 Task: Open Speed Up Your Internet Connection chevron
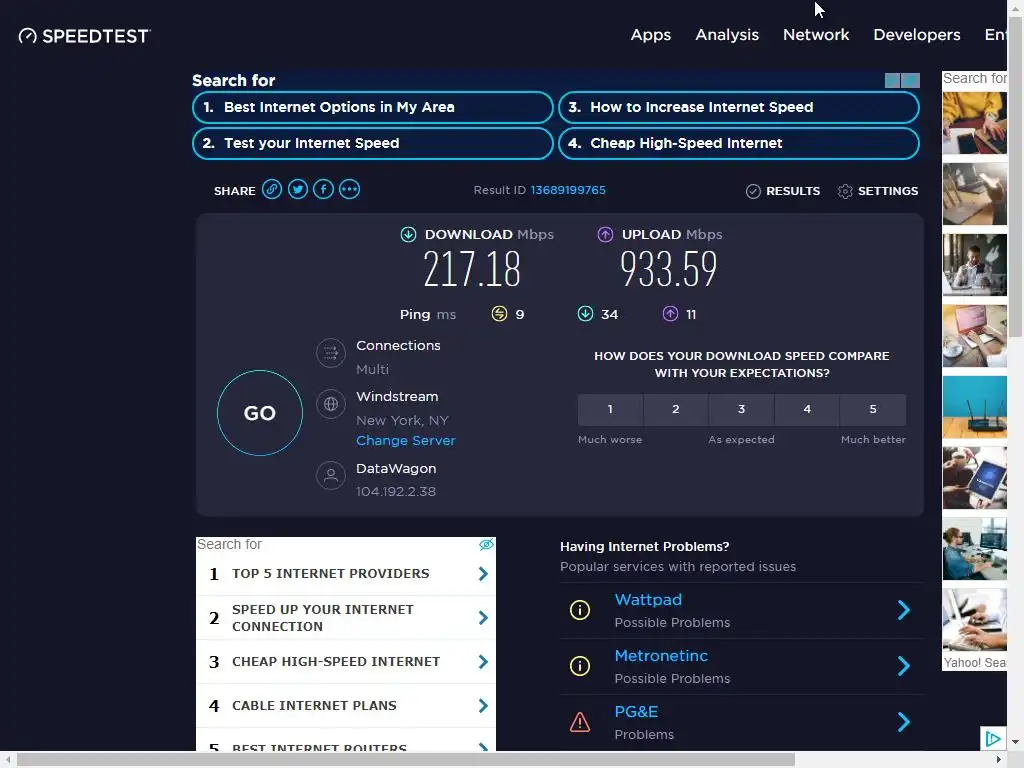(483, 618)
